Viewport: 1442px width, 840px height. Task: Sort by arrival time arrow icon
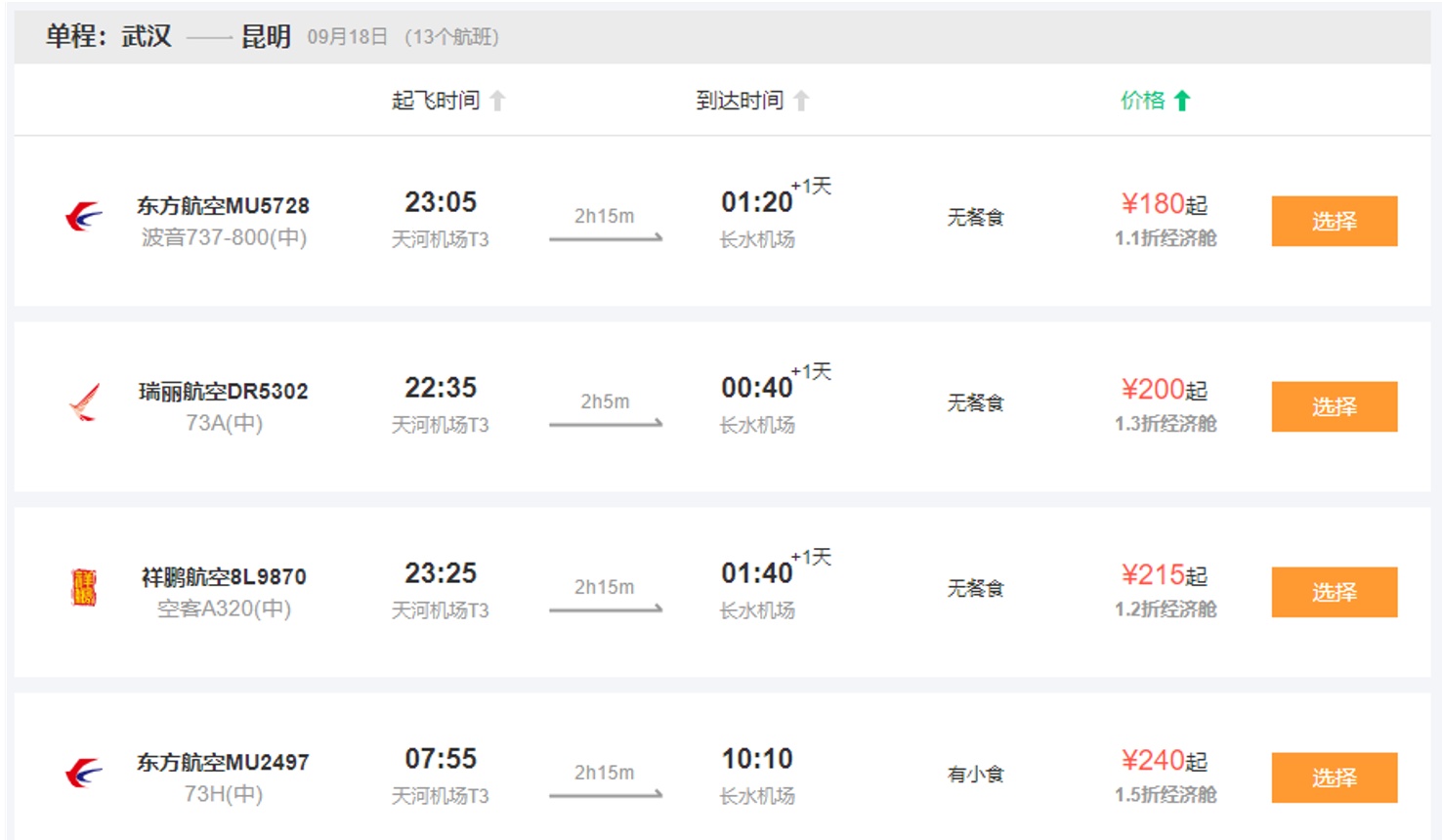click(801, 101)
